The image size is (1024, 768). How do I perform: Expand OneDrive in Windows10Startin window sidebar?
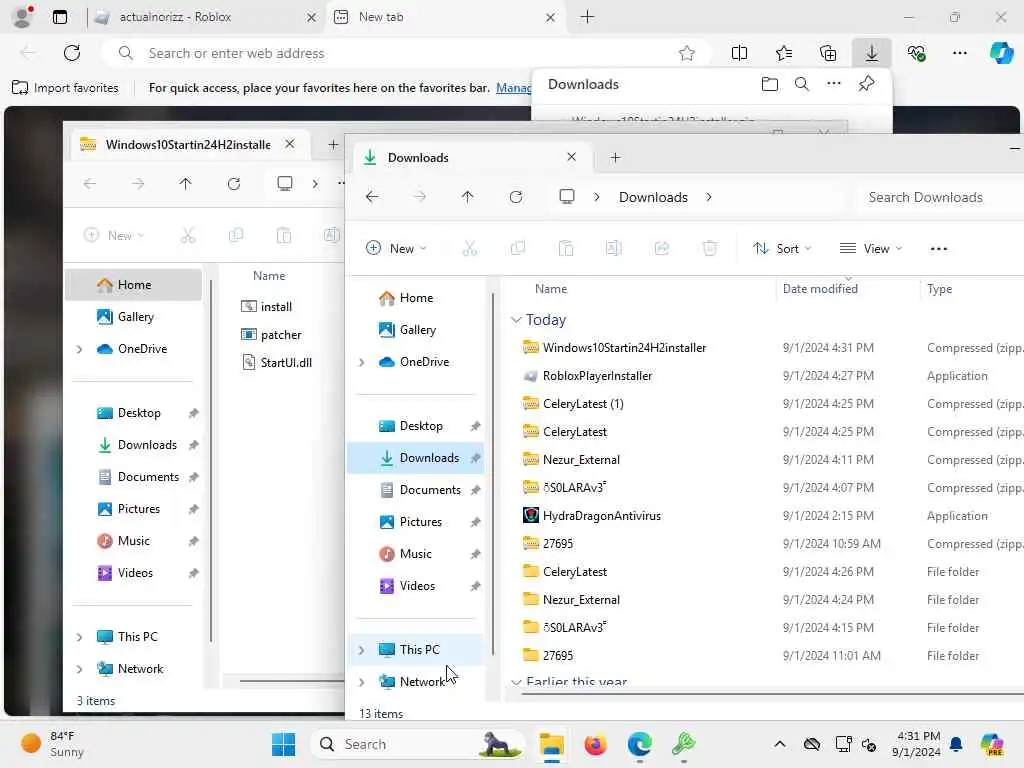(80, 349)
